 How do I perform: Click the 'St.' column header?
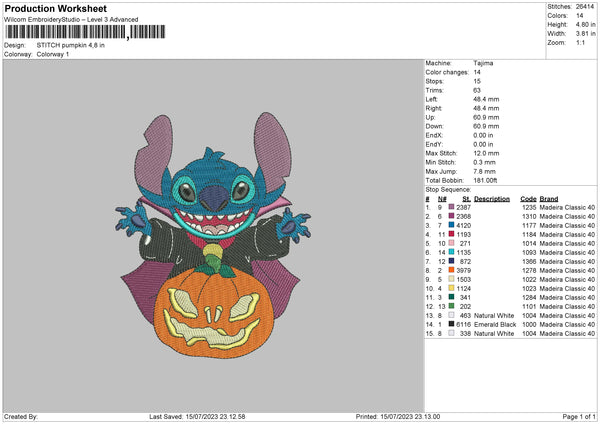(x=466, y=199)
